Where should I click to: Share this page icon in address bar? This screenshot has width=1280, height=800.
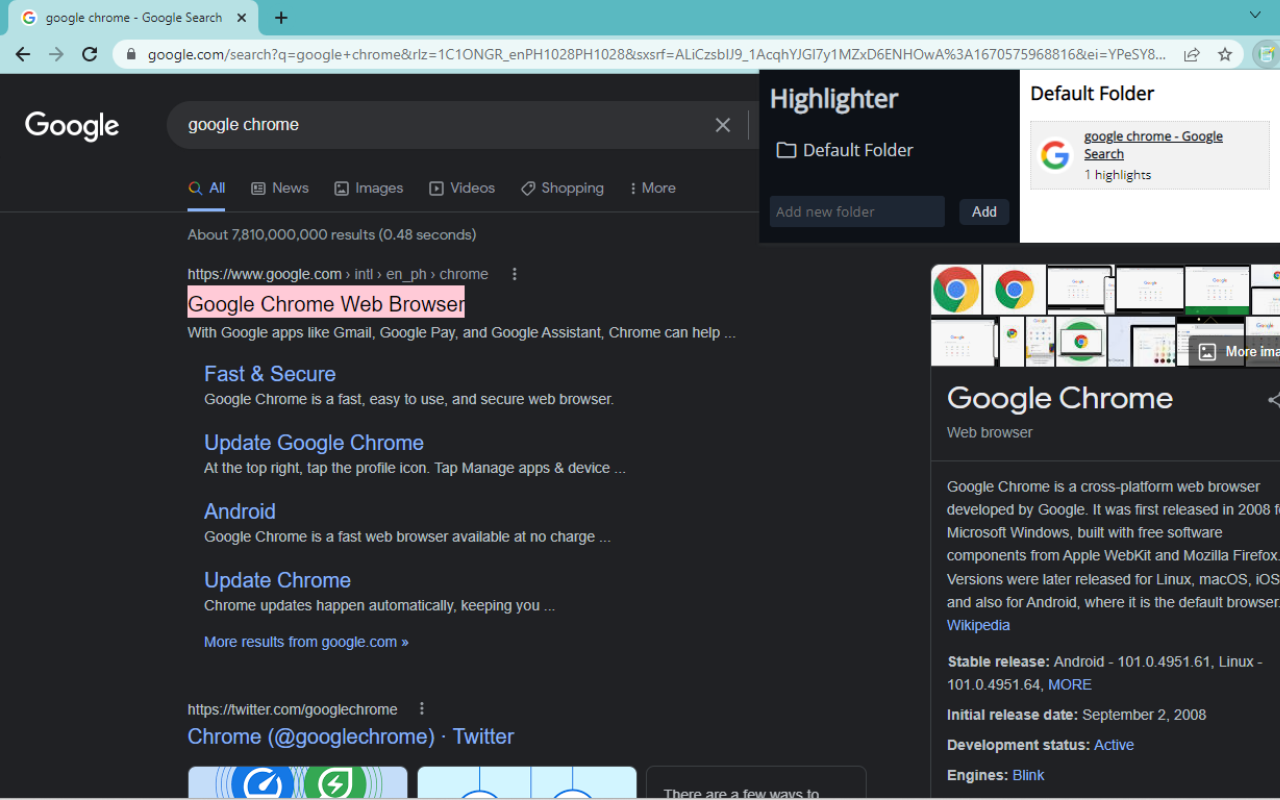tap(1192, 55)
